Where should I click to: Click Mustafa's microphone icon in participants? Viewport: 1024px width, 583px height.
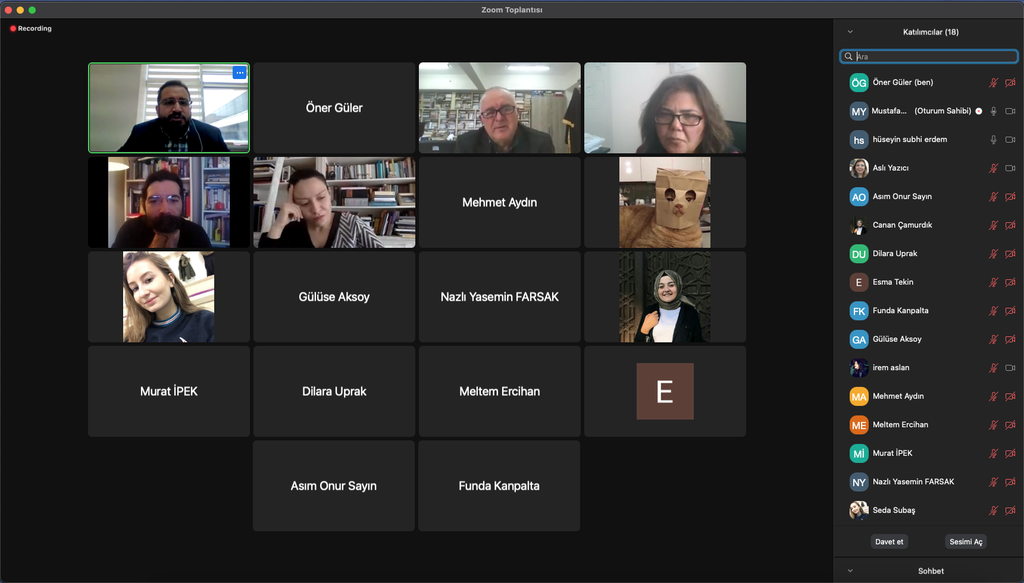click(x=993, y=111)
